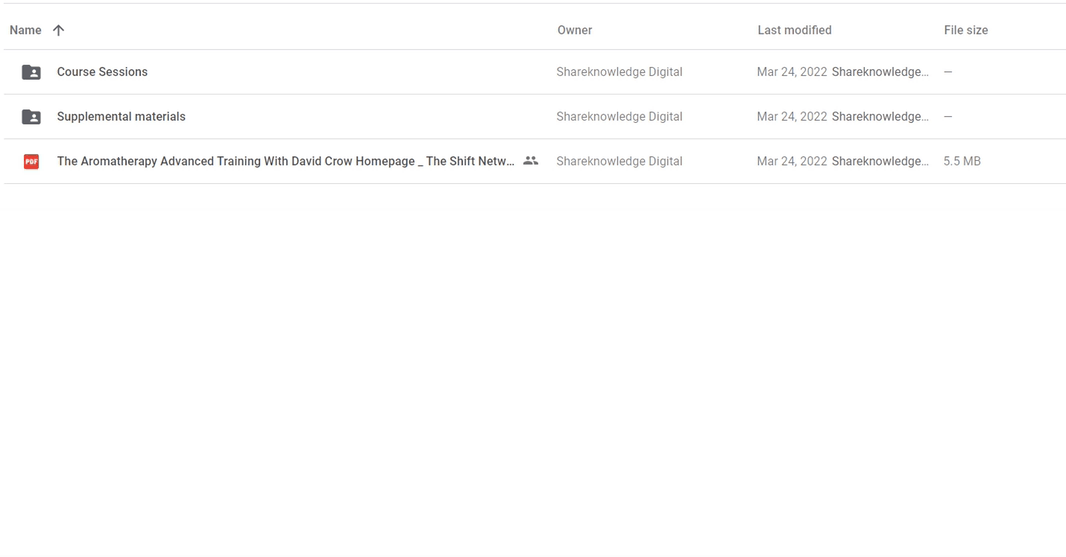Click Mar 24, 2022 date for the PDF
The image size is (1066, 557).
791,161
